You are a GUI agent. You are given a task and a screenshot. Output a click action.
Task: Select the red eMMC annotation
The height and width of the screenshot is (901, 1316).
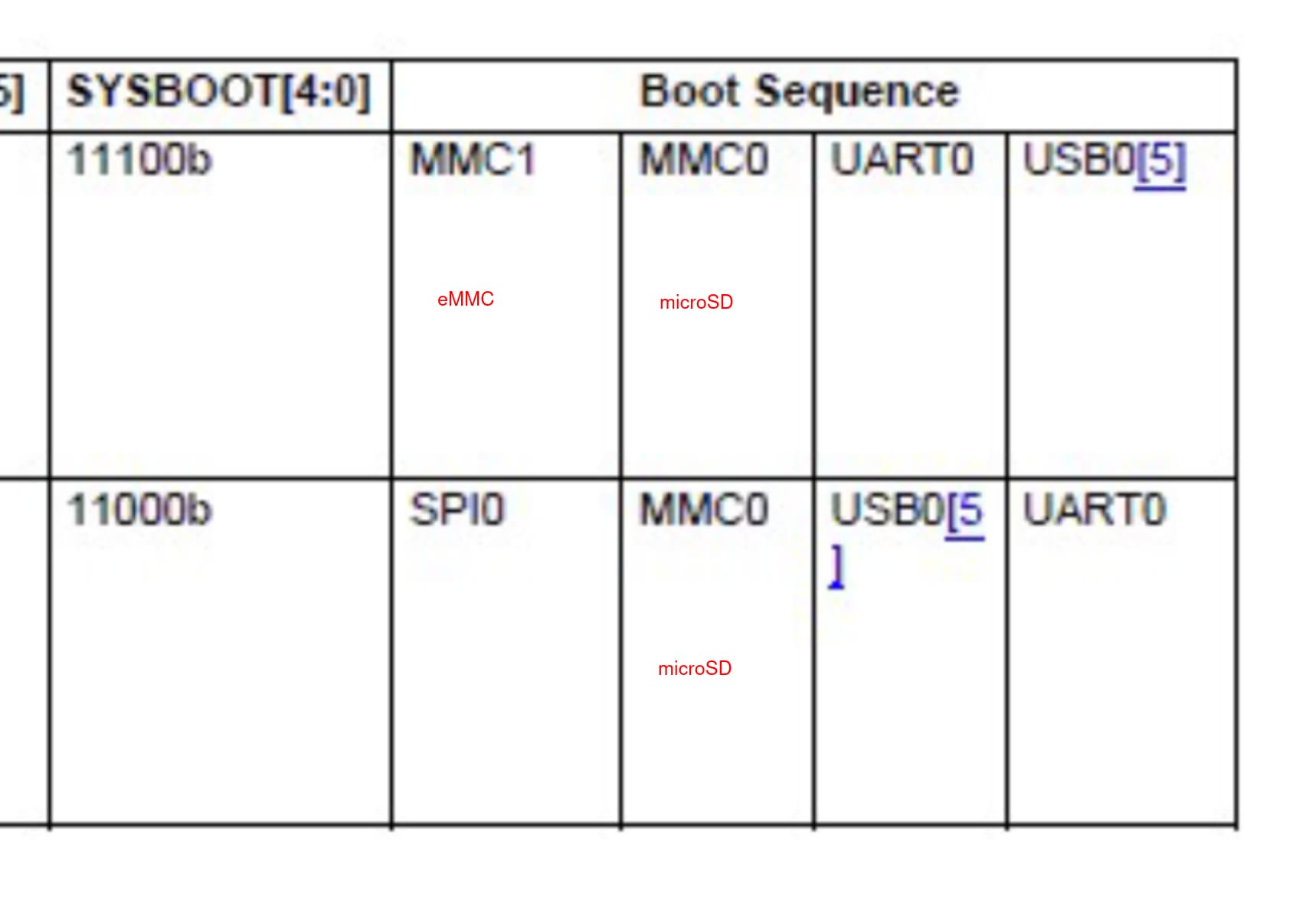pyautogui.click(x=466, y=300)
